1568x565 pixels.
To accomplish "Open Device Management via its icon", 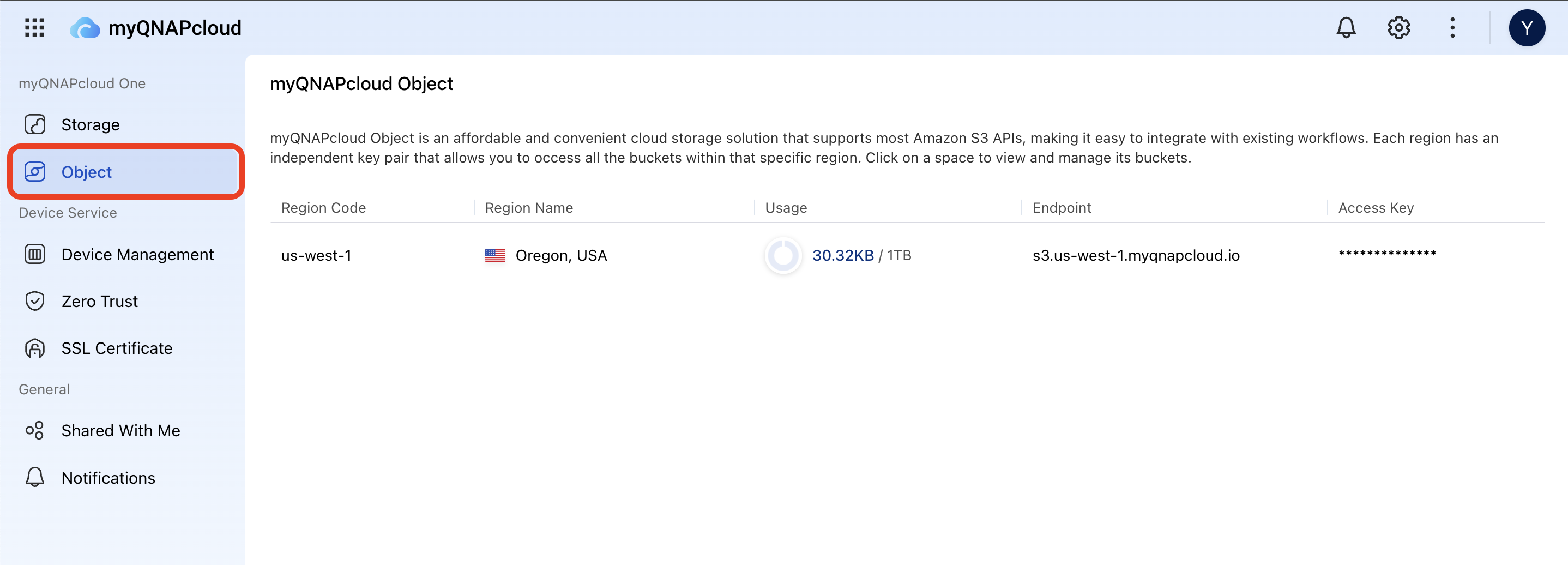I will point(35,254).
